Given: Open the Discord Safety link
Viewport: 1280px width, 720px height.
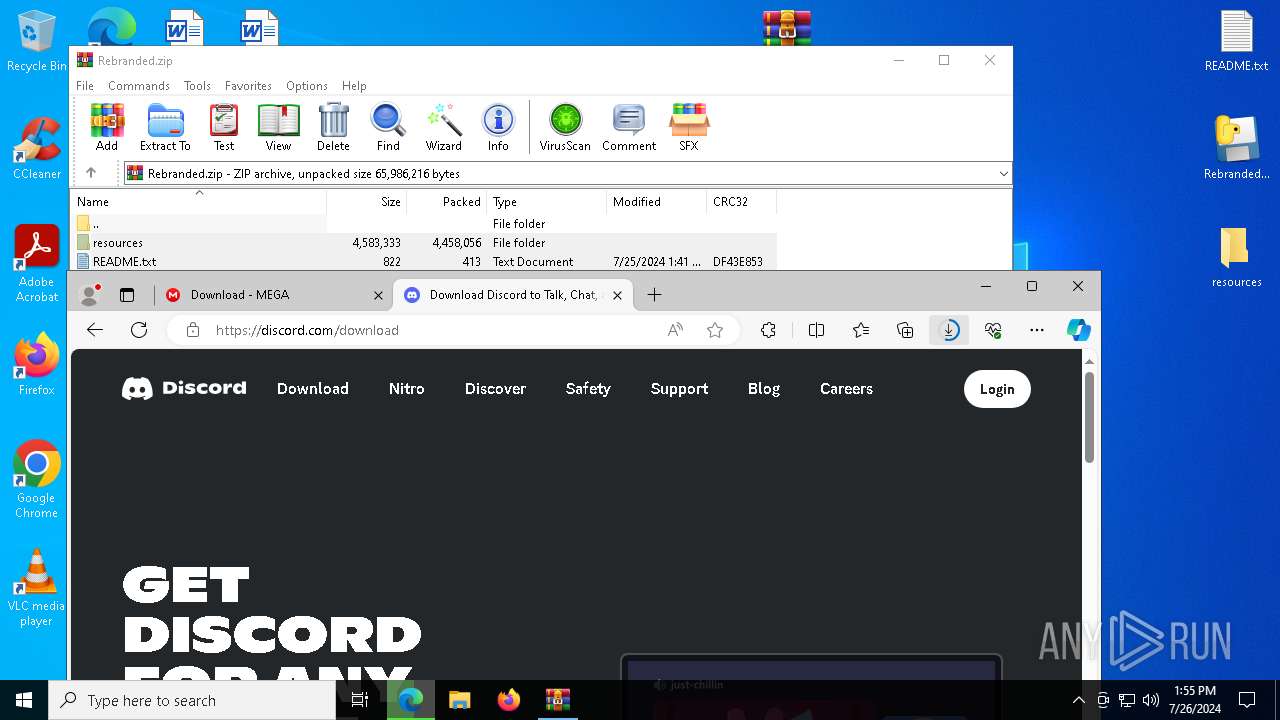Looking at the screenshot, I should pyautogui.click(x=588, y=389).
